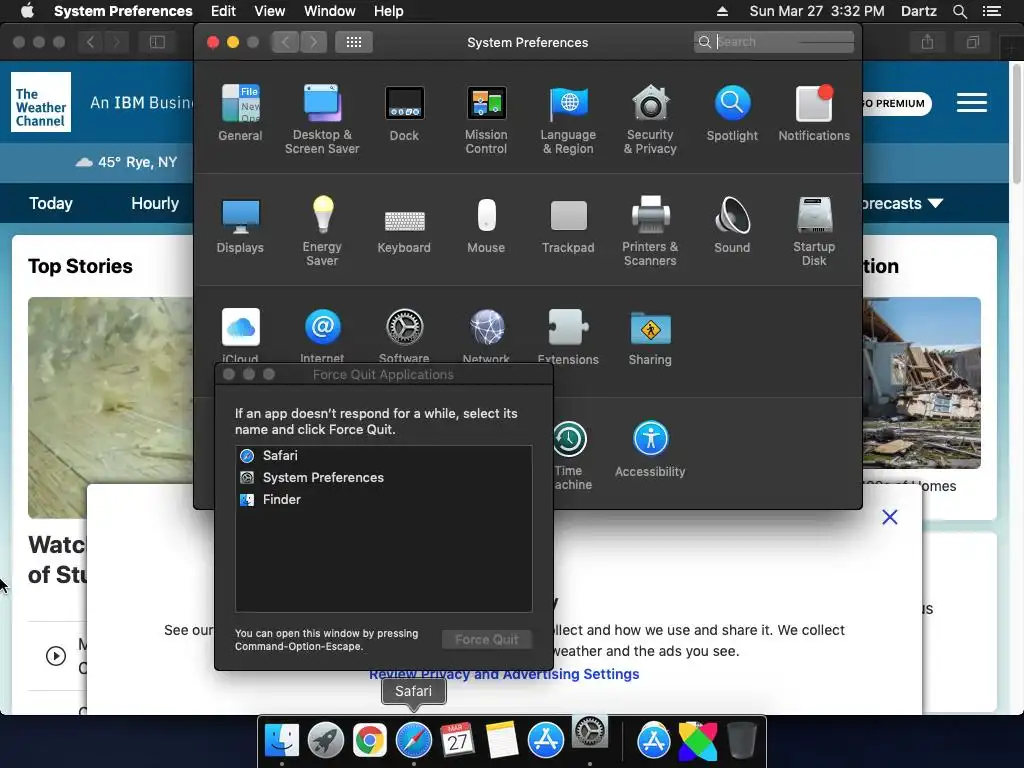The height and width of the screenshot is (768, 1024).
Task: Click the Go Premium button in Safari
Action: tap(896, 103)
